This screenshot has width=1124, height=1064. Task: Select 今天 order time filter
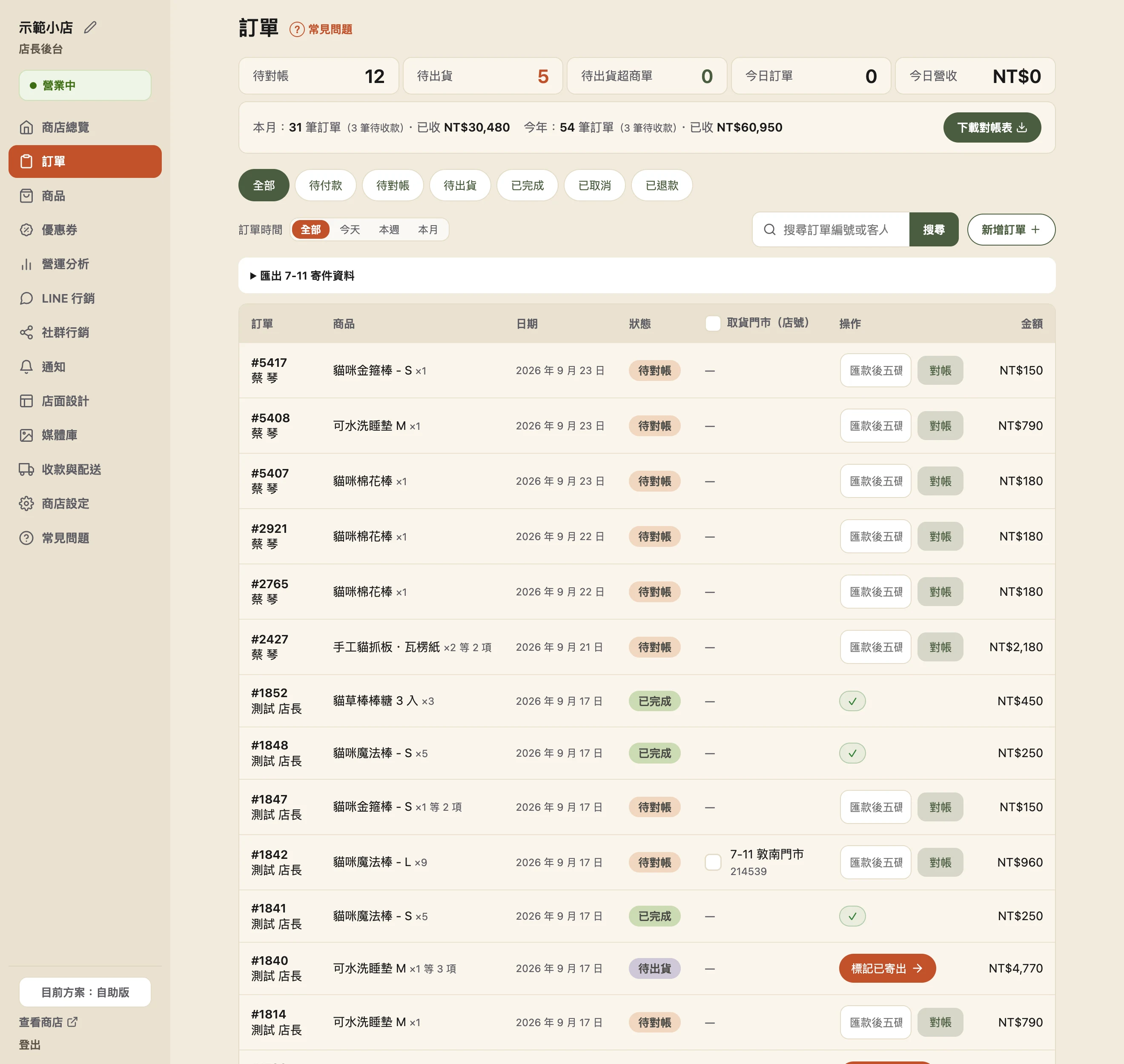tap(350, 230)
